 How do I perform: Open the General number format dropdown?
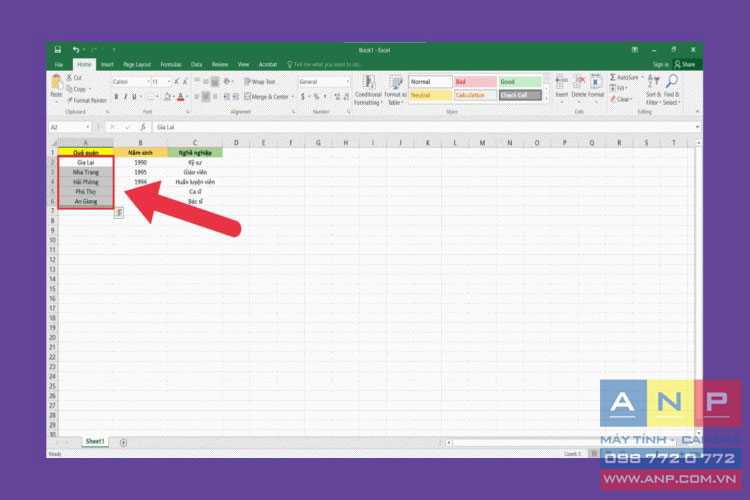347,82
